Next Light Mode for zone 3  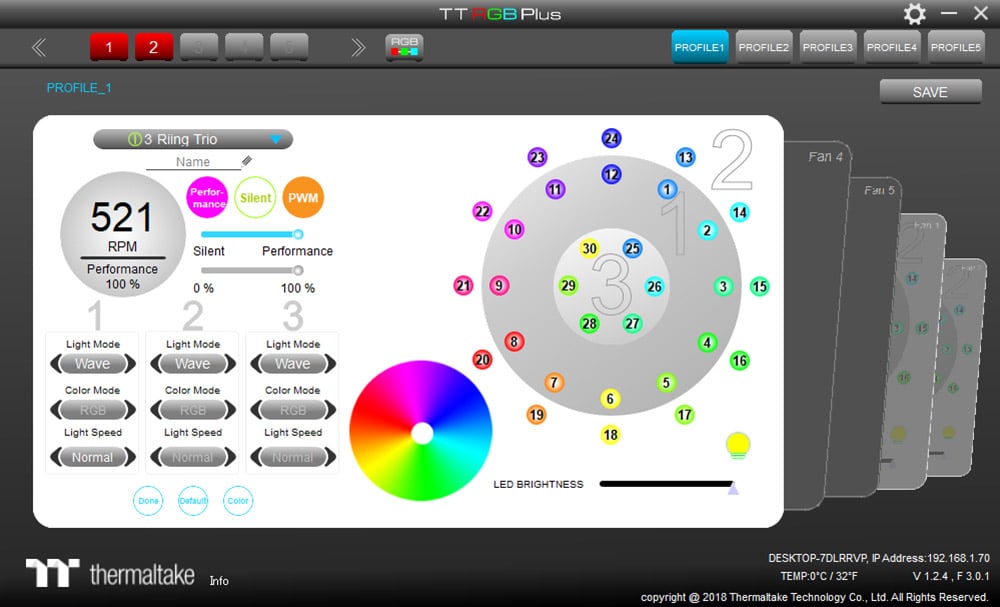330,364
